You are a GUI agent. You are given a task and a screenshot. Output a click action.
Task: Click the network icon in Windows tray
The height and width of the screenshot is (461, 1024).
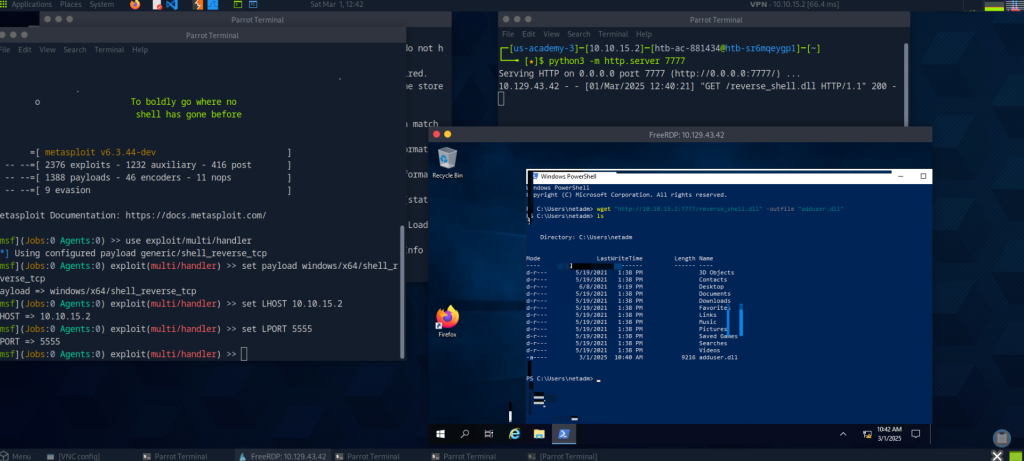pyautogui.click(x=867, y=434)
